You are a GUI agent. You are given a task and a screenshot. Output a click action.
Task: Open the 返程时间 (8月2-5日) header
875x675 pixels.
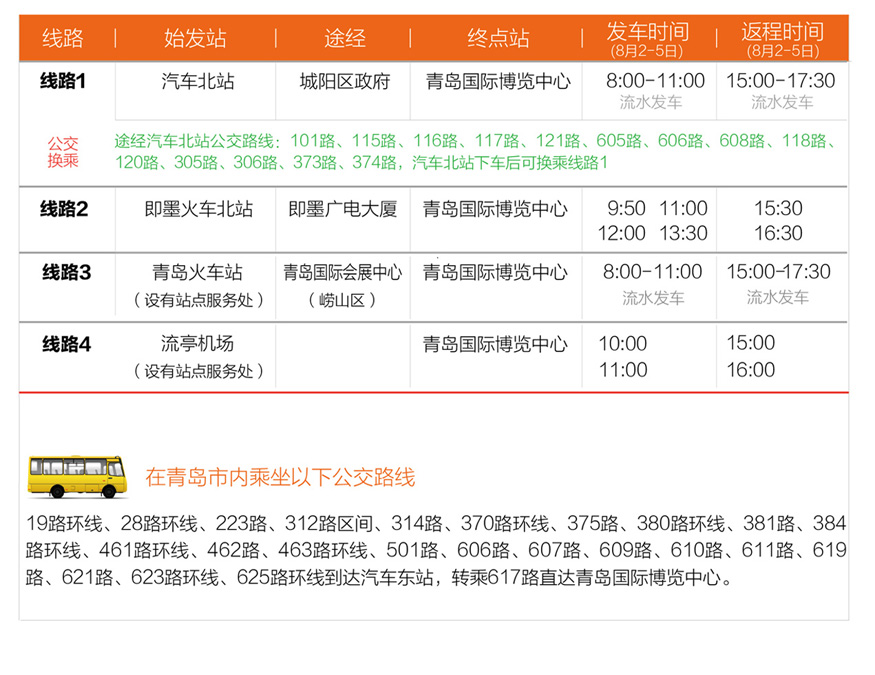(785, 38)
